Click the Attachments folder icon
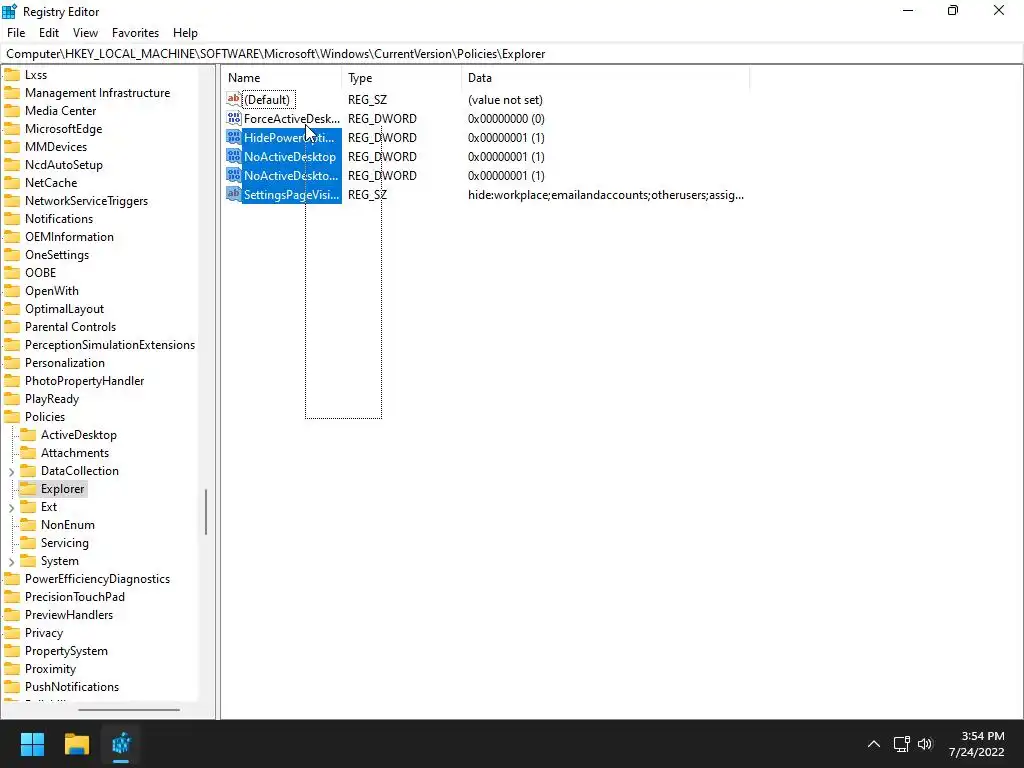This screenshot has height=768, width=1024. [28, 453]
